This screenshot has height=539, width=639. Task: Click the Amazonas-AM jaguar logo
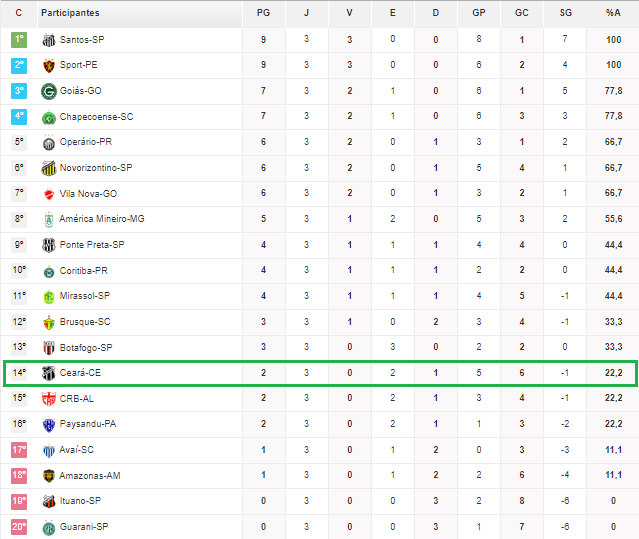pos(48,475)
